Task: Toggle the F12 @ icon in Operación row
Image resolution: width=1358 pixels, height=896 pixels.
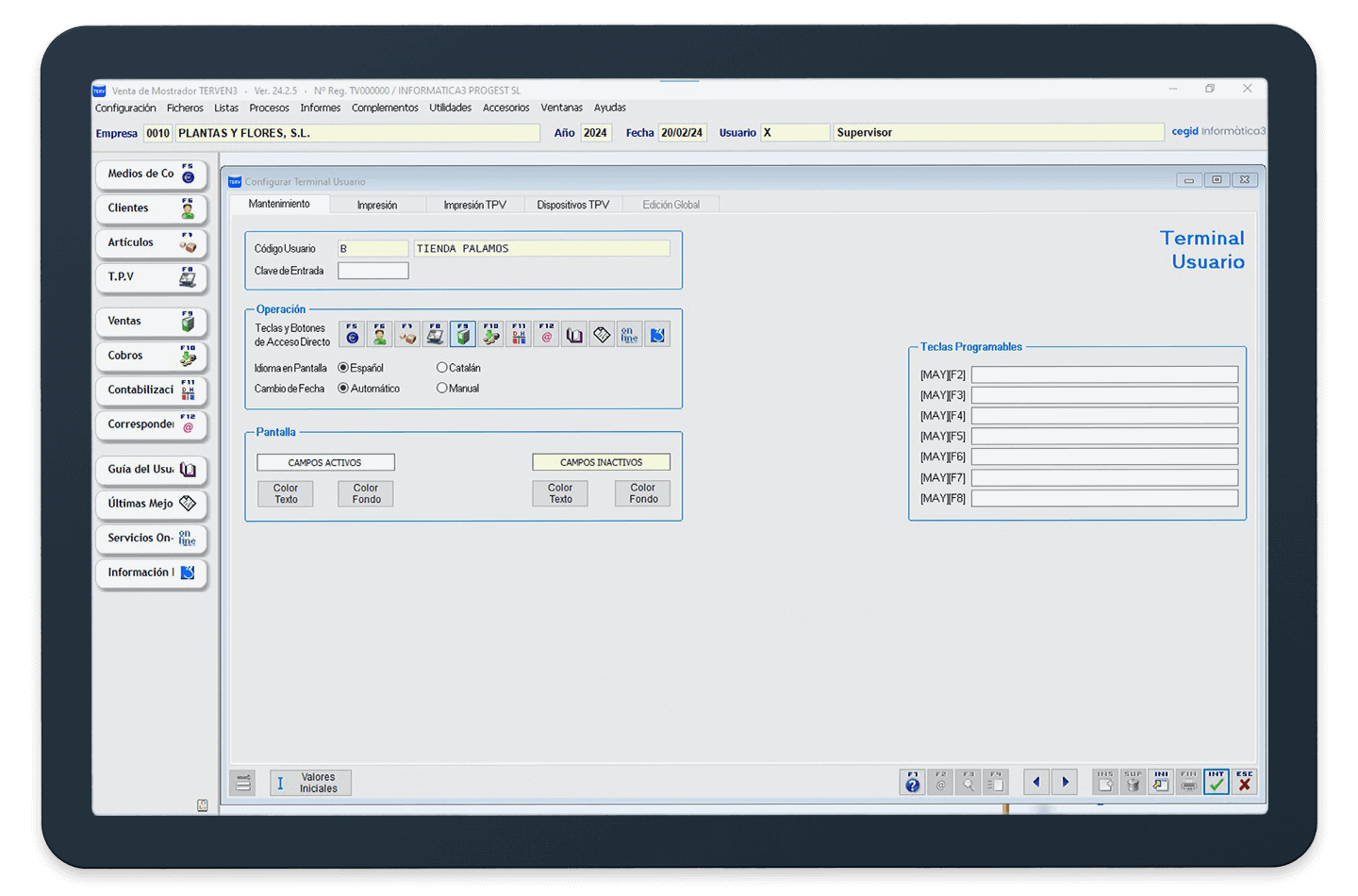Action: (547, 335)
